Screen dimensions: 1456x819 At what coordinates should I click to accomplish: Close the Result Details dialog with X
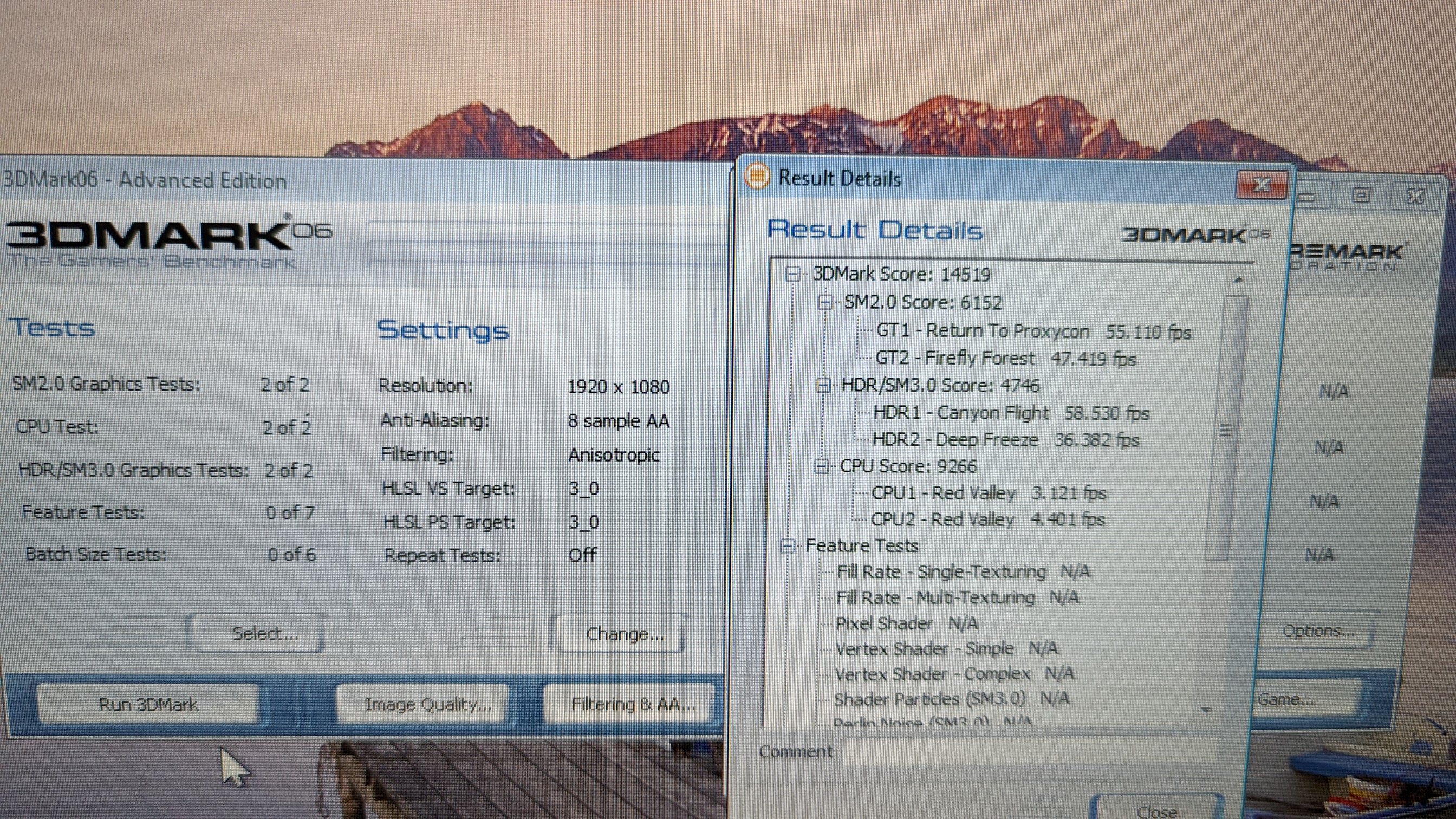coord(1261,185)
